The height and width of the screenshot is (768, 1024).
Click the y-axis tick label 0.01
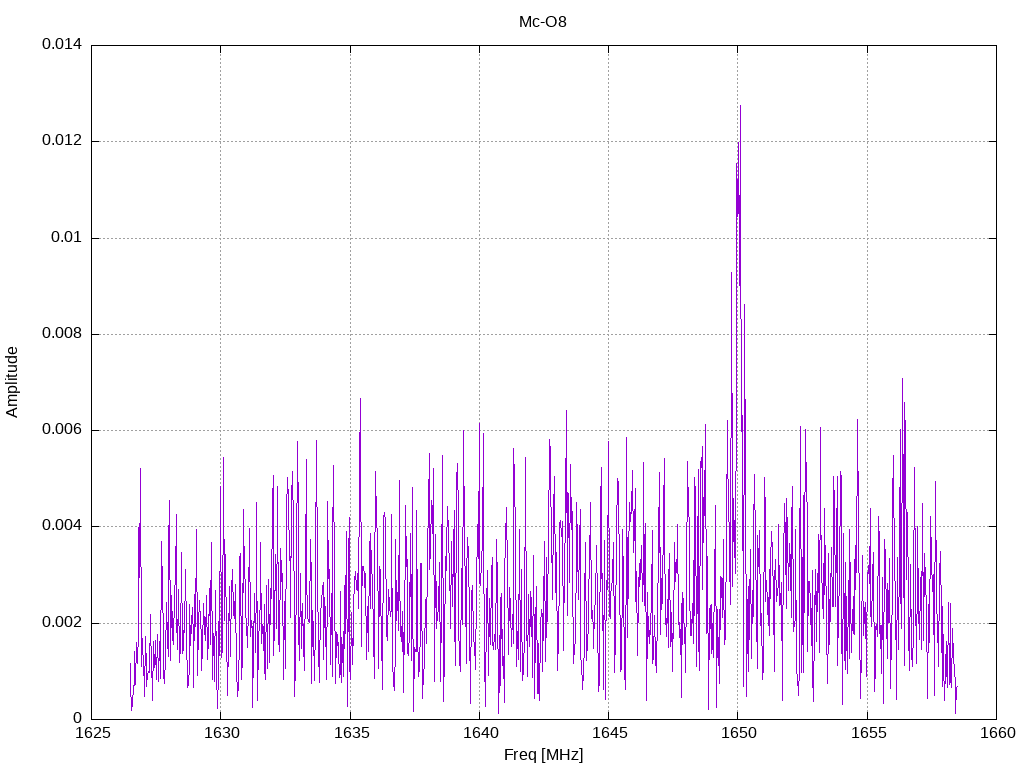coord(67,237)
